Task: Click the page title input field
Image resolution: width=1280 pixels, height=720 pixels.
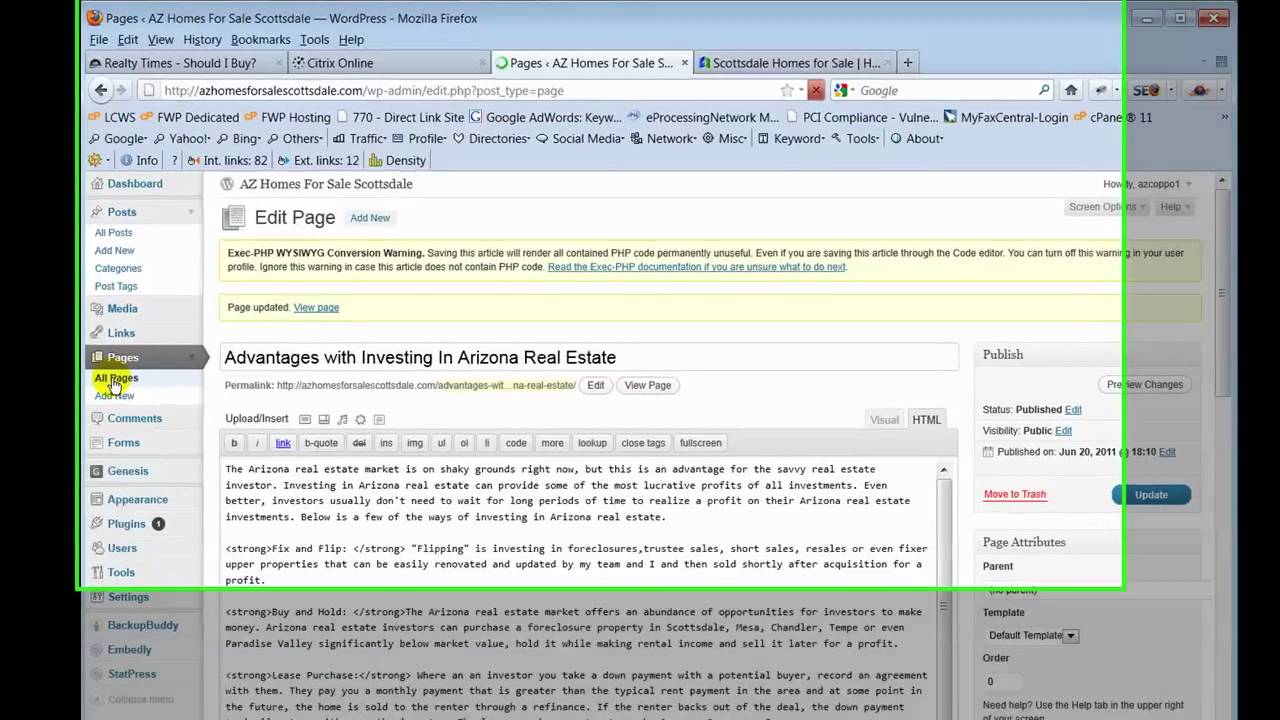Action: 588,357
